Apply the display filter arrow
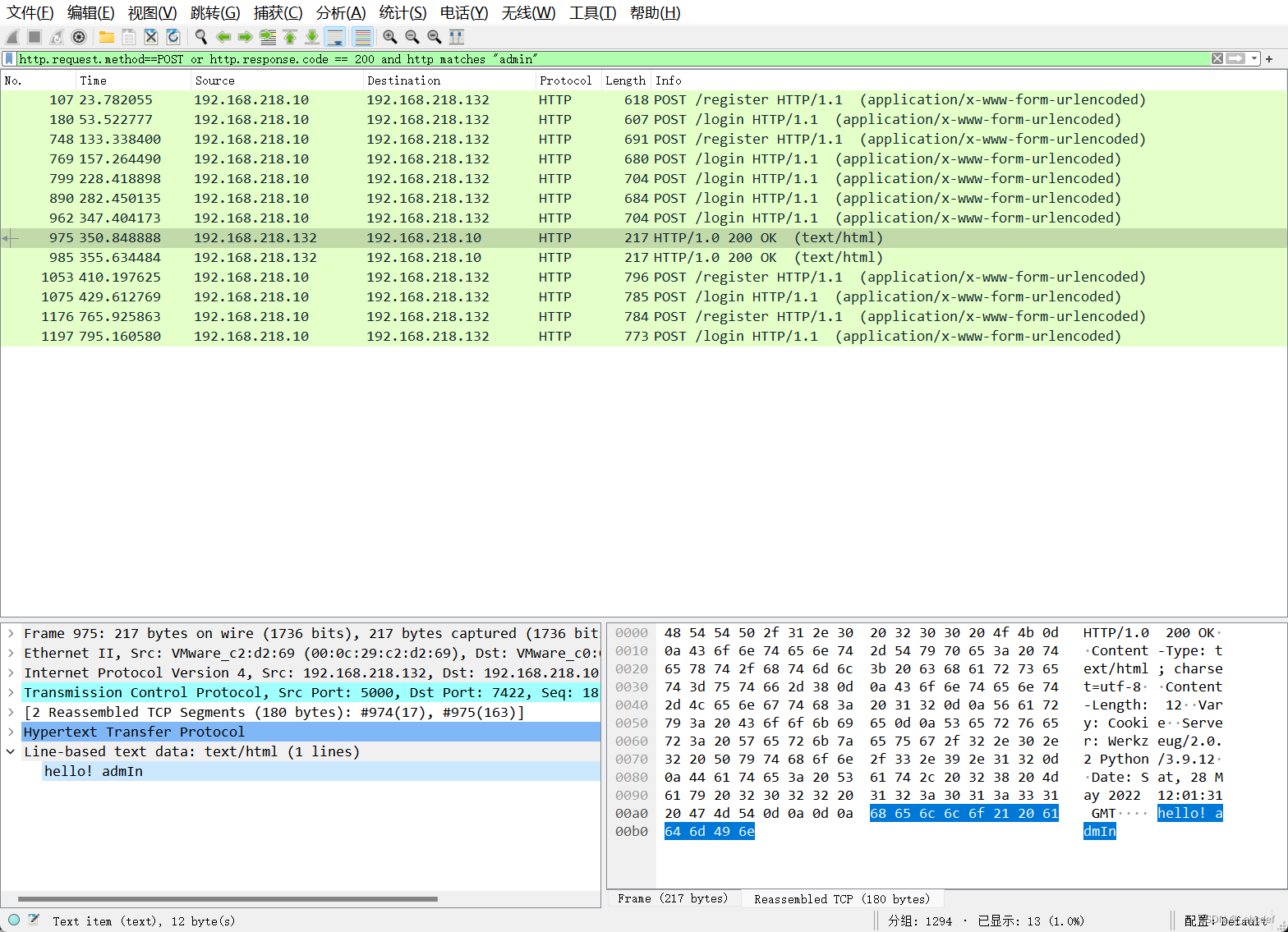The height and width of the screenshot is (932, 1288). click(x=1235, y=59)
